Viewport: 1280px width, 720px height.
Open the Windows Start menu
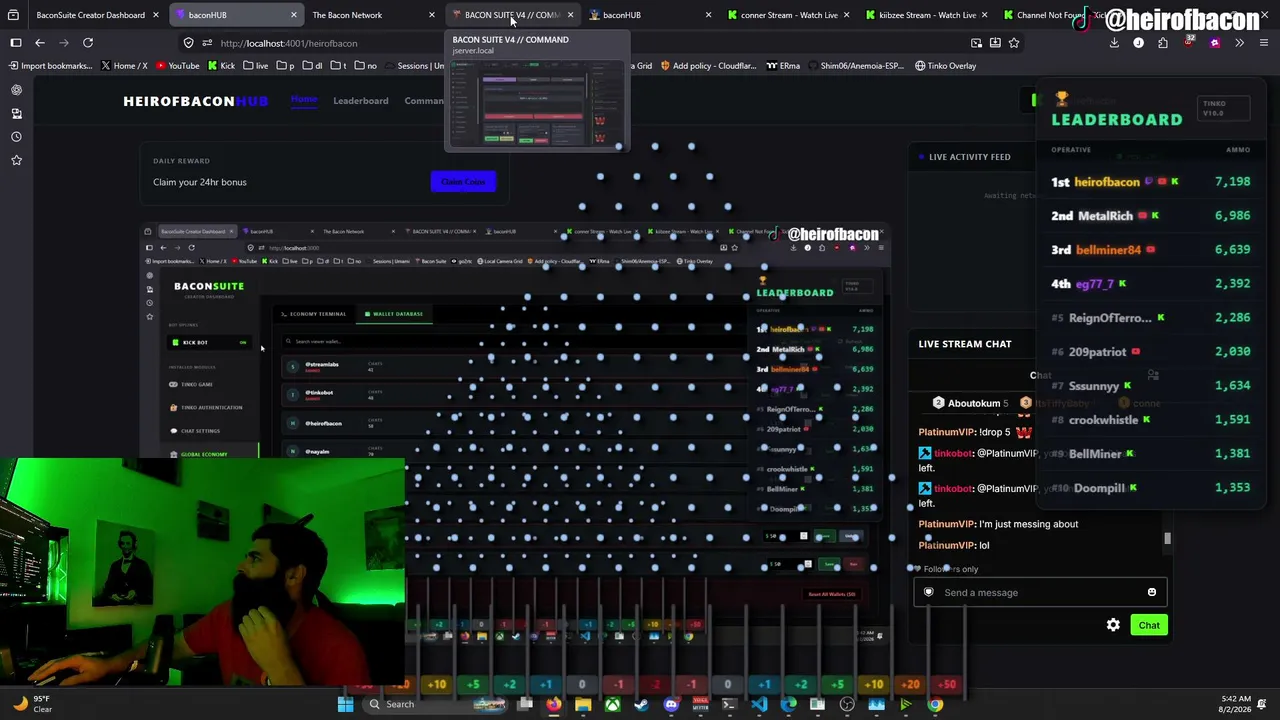coord(345,704)
